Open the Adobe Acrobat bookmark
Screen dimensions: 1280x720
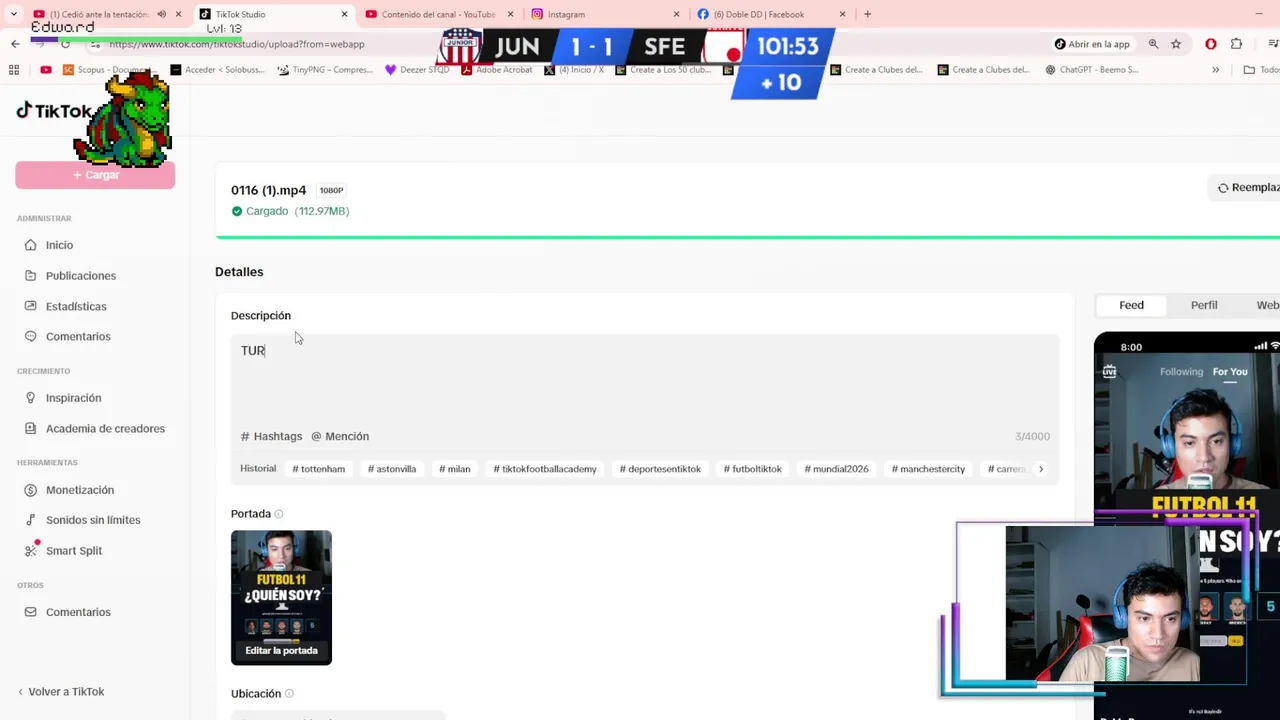[497, 70]
